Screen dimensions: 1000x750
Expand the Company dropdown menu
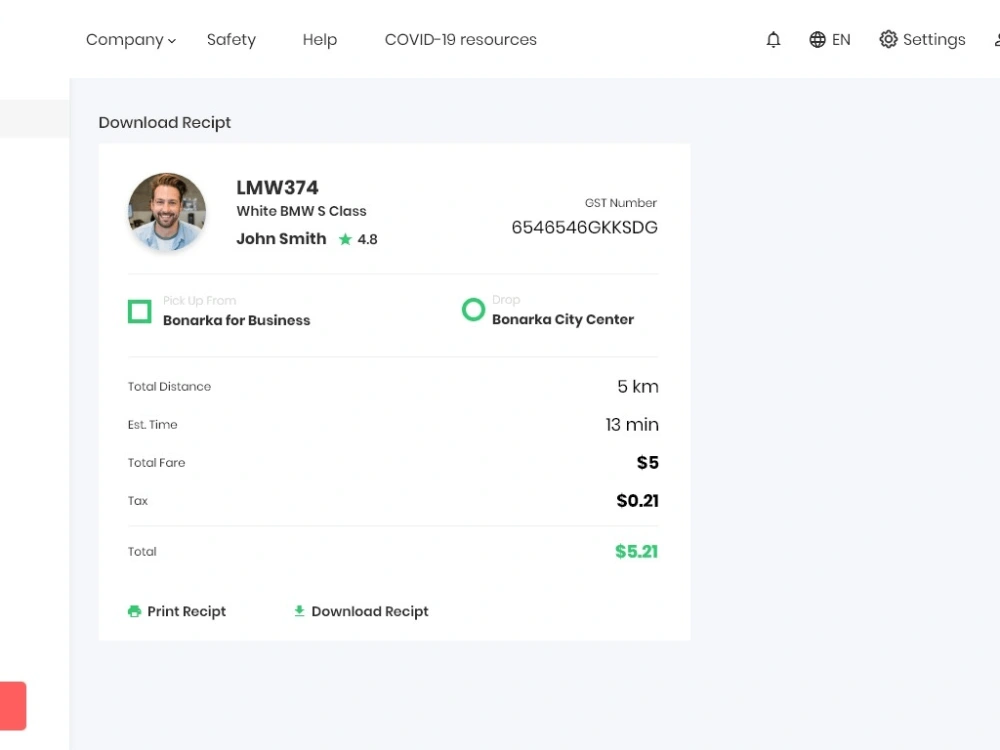tap(131, 40)
